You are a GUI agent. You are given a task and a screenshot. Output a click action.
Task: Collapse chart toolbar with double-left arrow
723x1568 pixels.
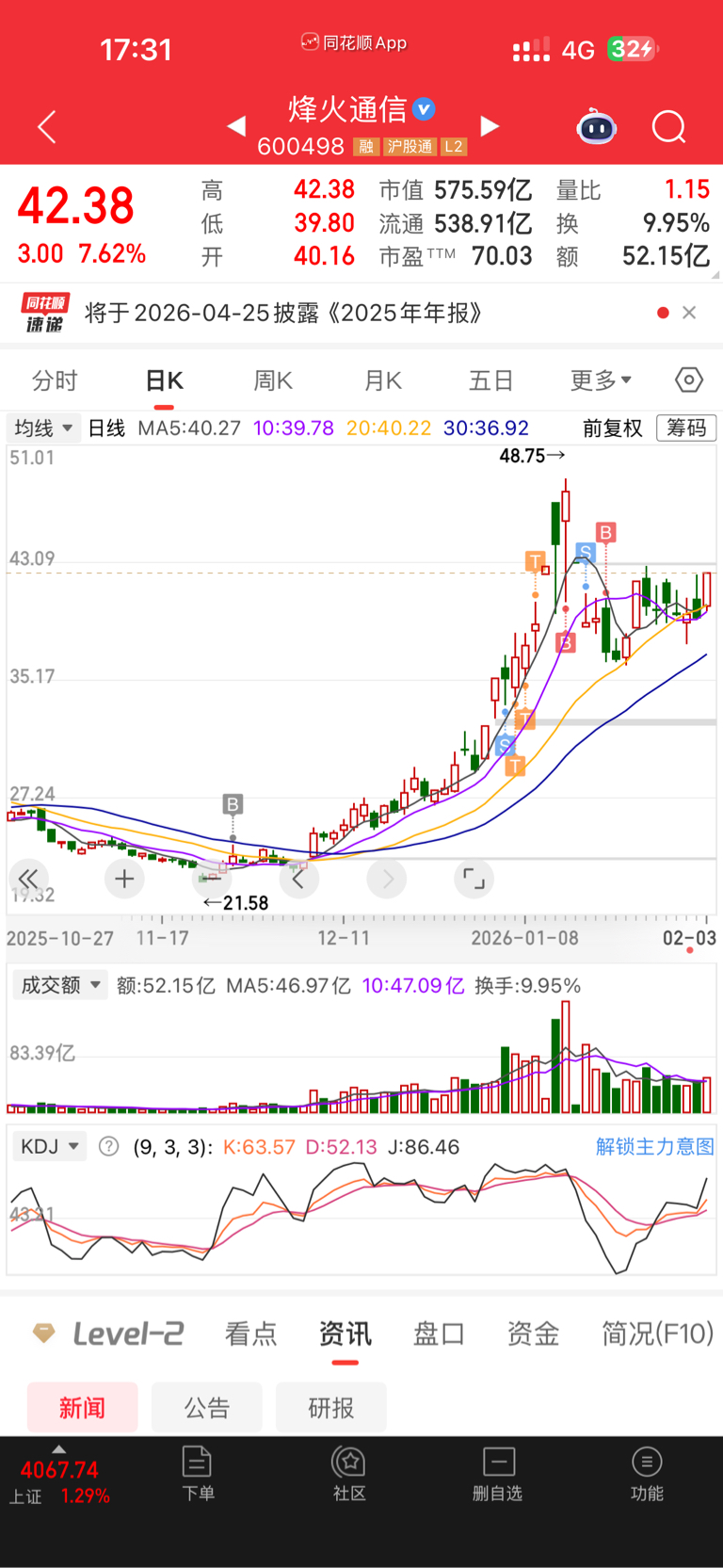[x=28, y=879]
